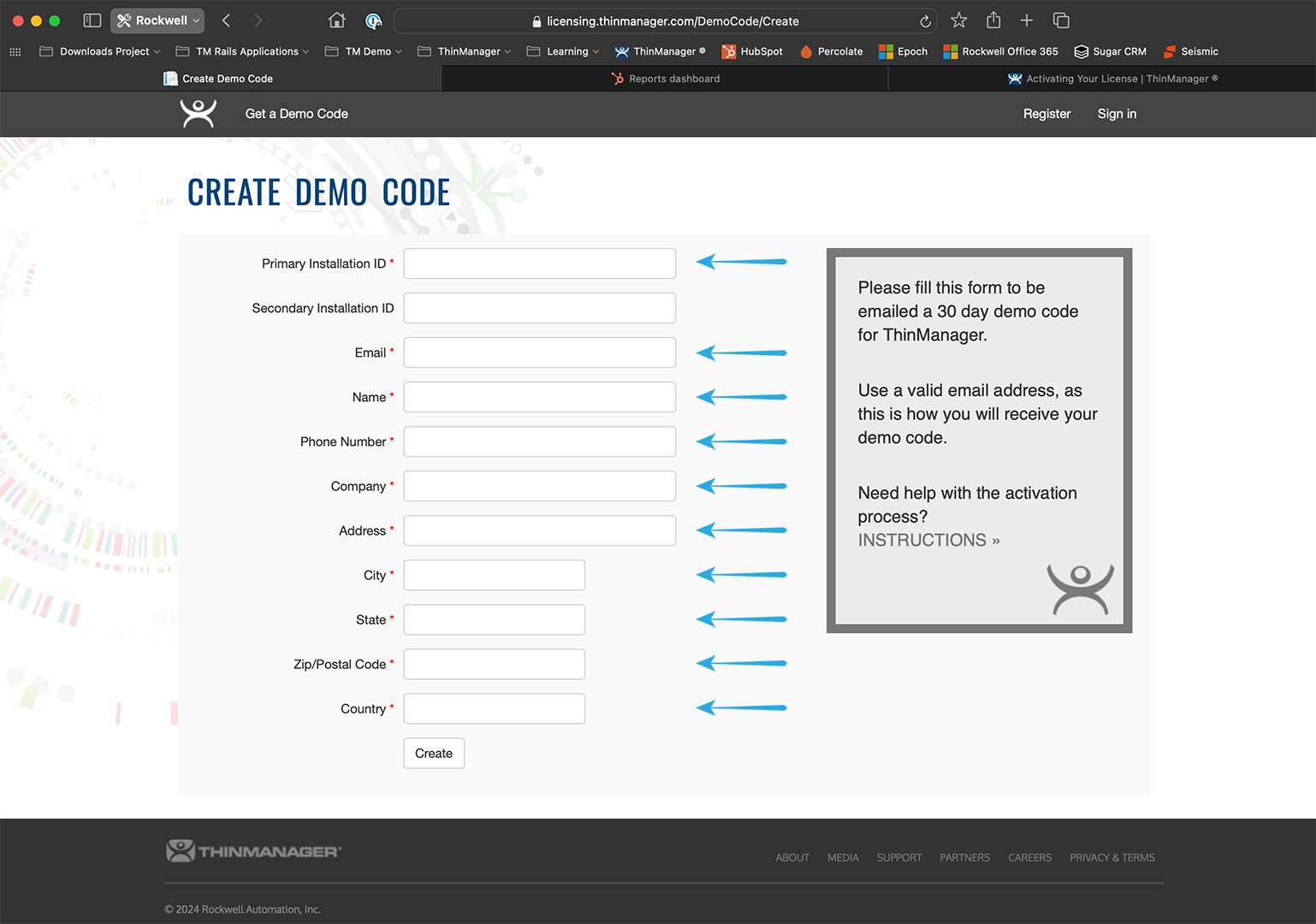Open the INSTRUCTIONS » link

928,540
